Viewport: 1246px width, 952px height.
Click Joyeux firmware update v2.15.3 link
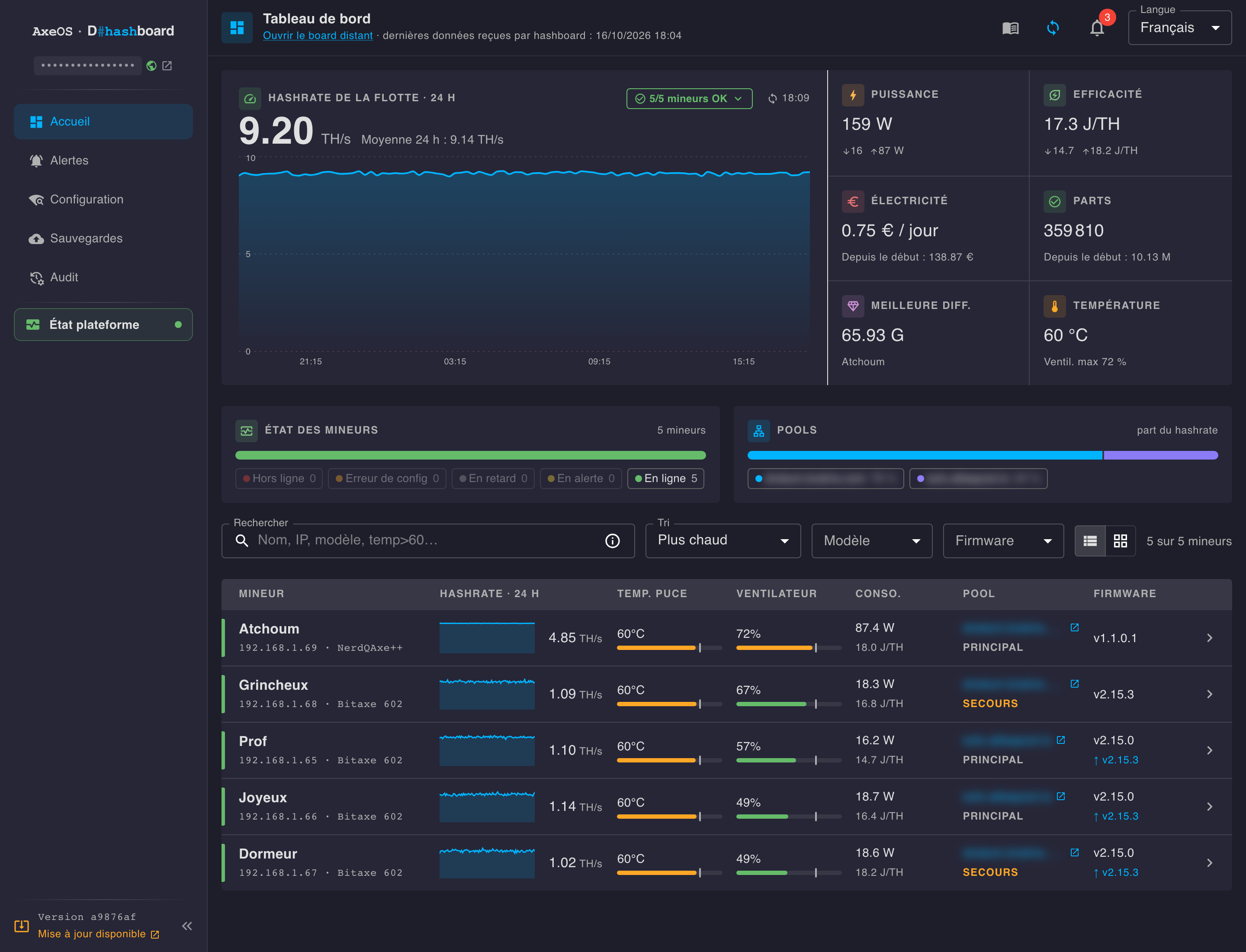click(1115, 816)
